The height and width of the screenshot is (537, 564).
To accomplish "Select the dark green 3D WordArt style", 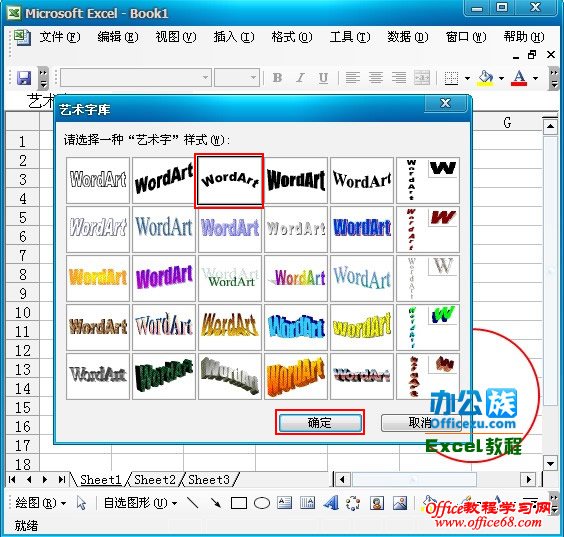I will (164, 376).
